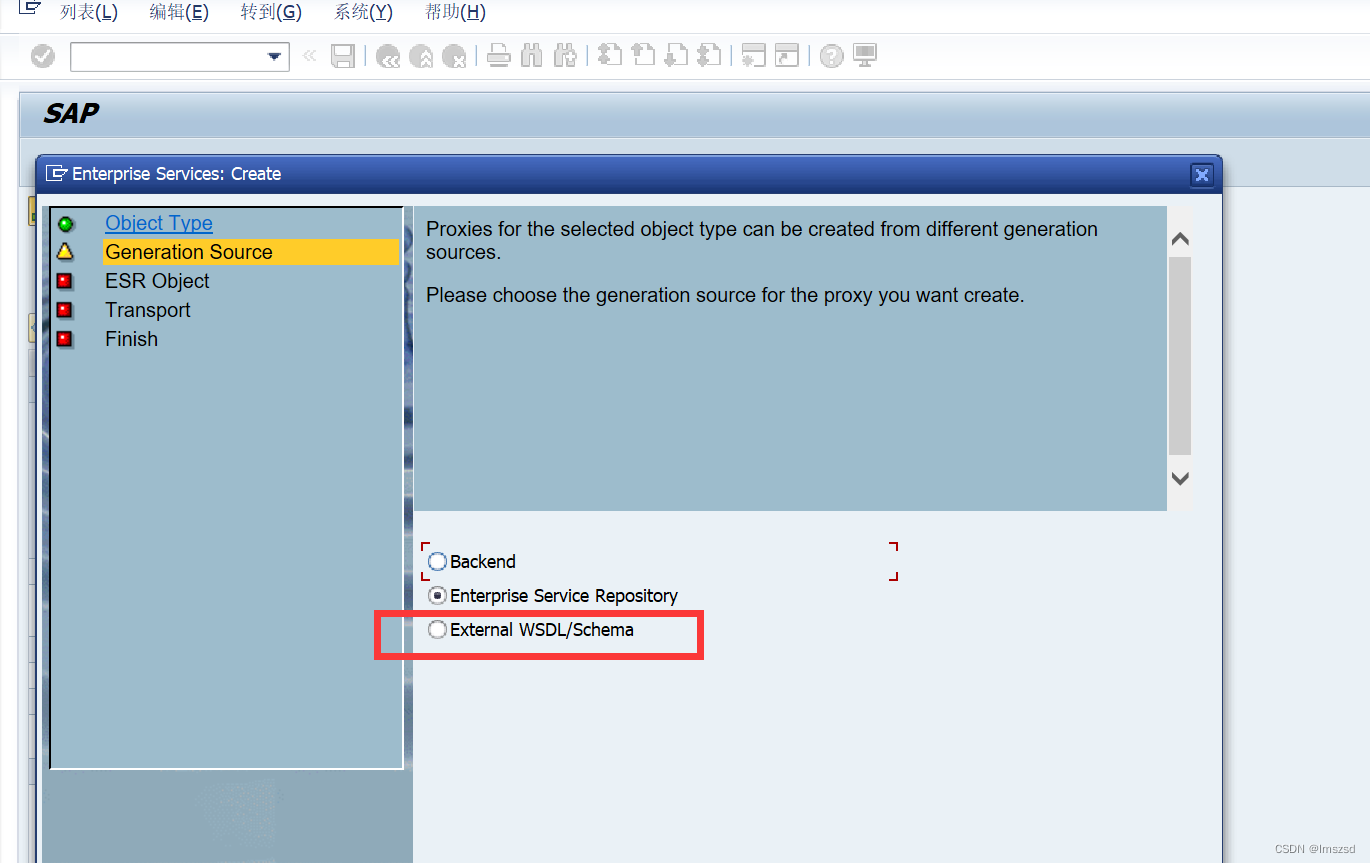Open the 帮助(H) menu
The width and height of the screenshot is (1370, 863).
click(455, 13)
